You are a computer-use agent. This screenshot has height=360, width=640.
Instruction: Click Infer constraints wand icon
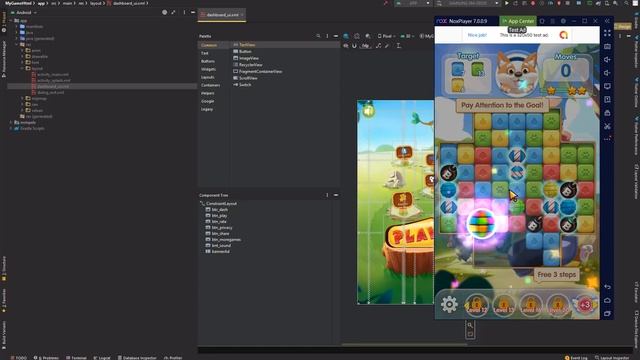pyautogui.click(x=387, y=46)
